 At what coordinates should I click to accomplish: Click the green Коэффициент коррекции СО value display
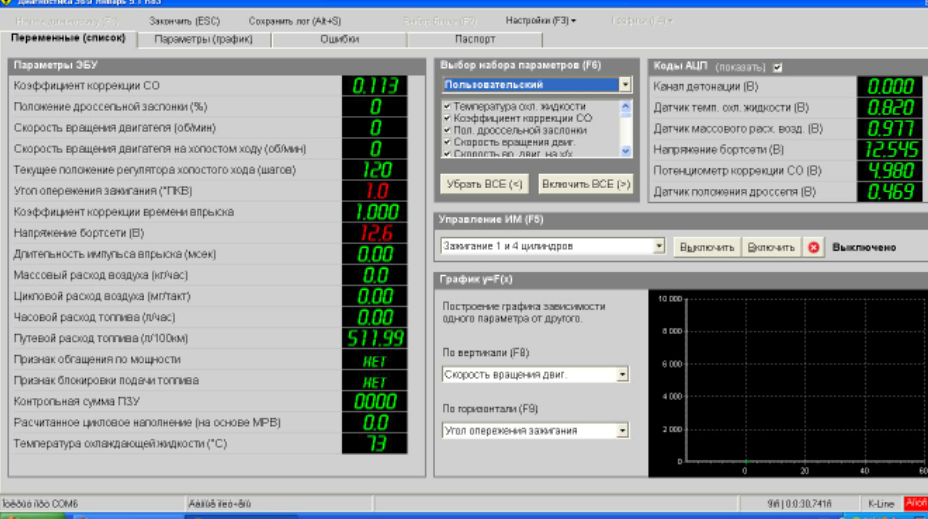(x=376, y=86)
